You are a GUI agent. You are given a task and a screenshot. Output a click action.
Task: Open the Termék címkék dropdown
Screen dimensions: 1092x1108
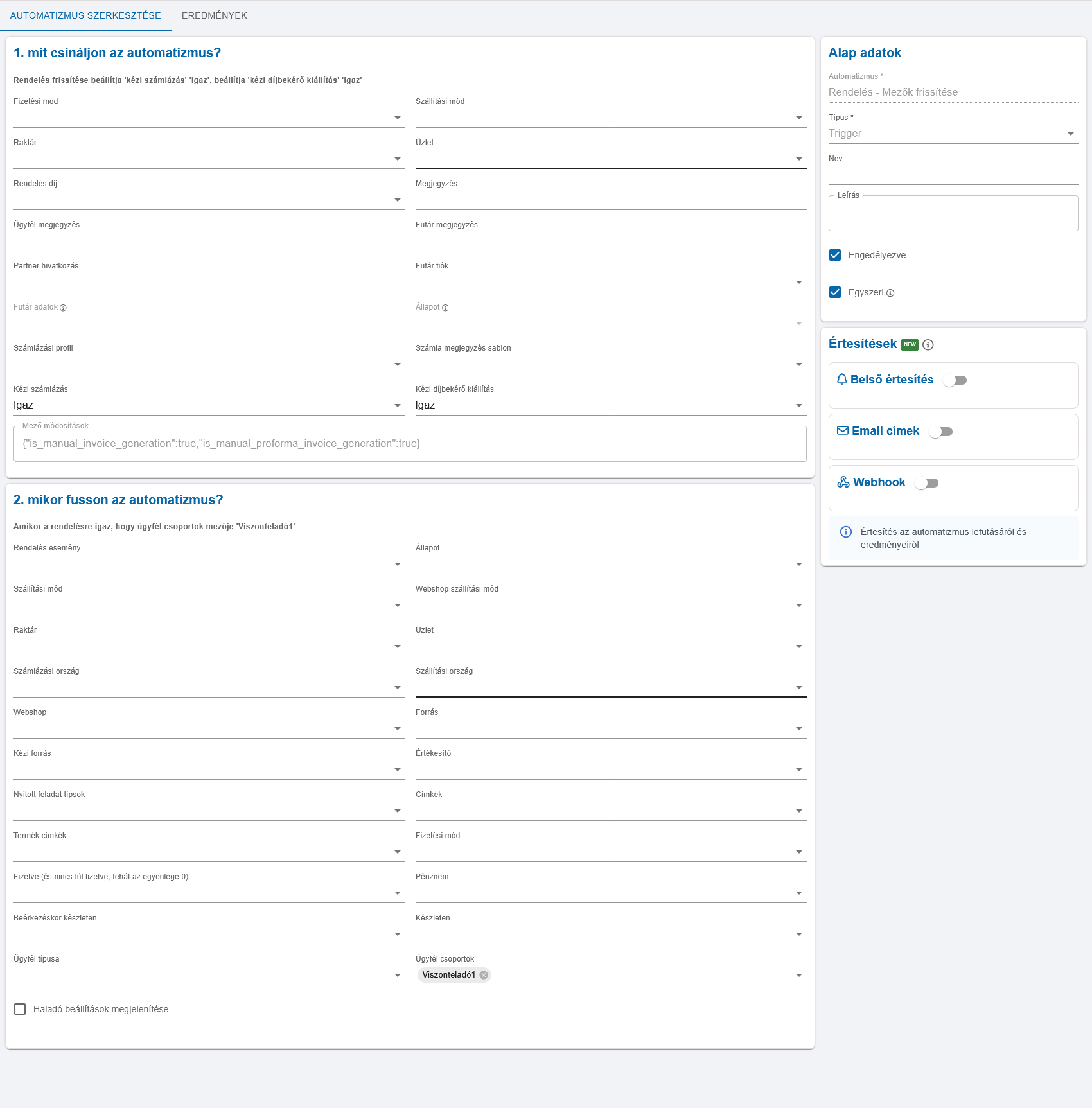coord(209,852)
